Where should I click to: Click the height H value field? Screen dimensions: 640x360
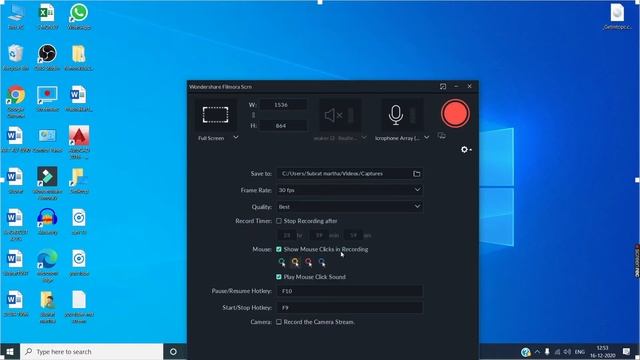point(283,126)
